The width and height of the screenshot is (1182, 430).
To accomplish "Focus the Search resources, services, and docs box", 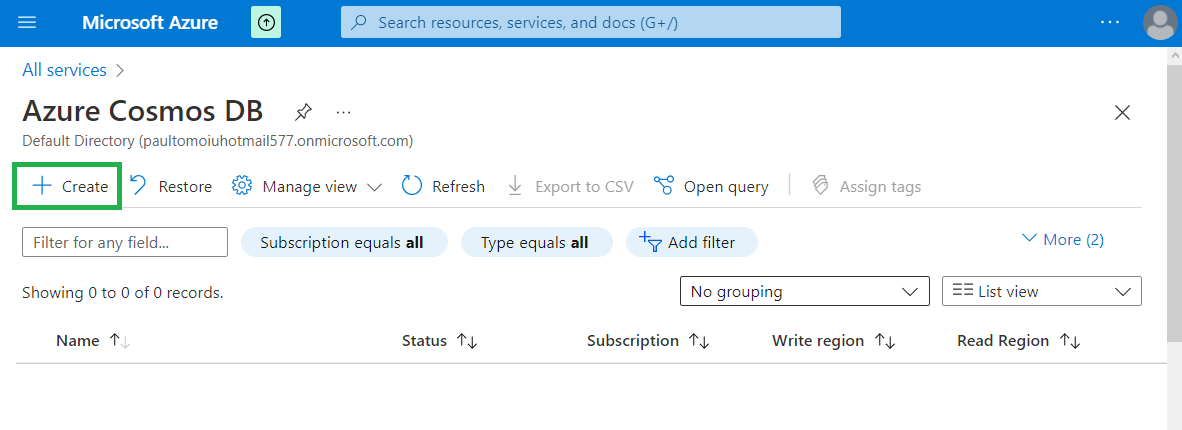I will pos(591,23).
